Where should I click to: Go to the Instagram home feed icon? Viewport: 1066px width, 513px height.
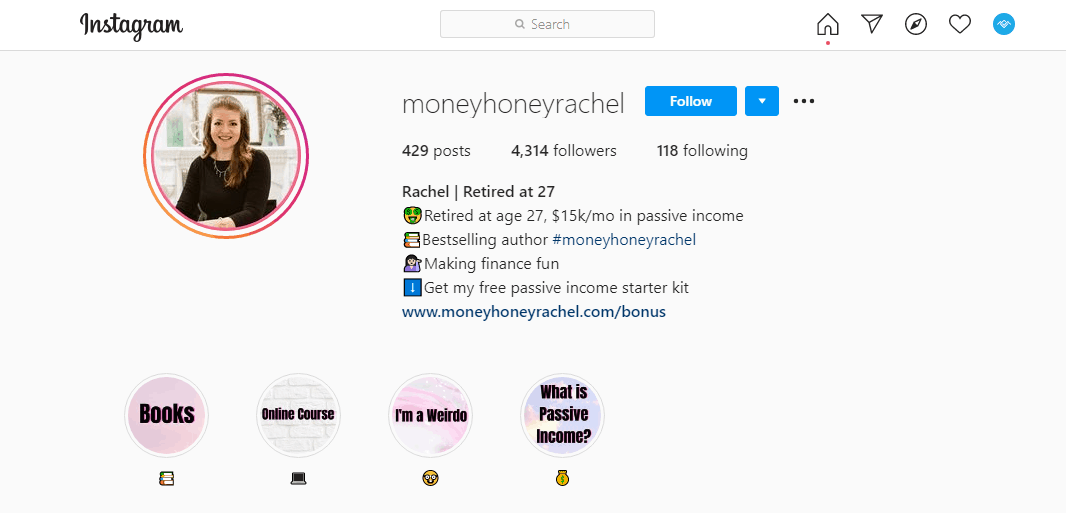[x=827, y=24]
